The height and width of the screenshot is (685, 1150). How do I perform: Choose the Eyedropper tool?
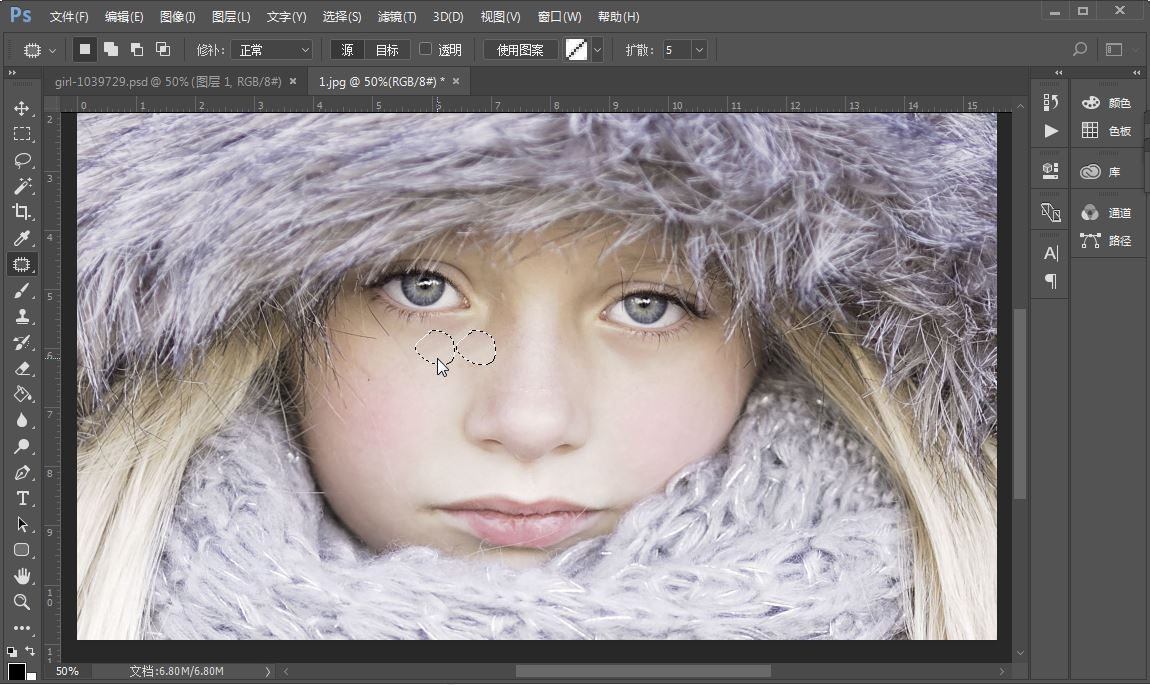[21, 238]
